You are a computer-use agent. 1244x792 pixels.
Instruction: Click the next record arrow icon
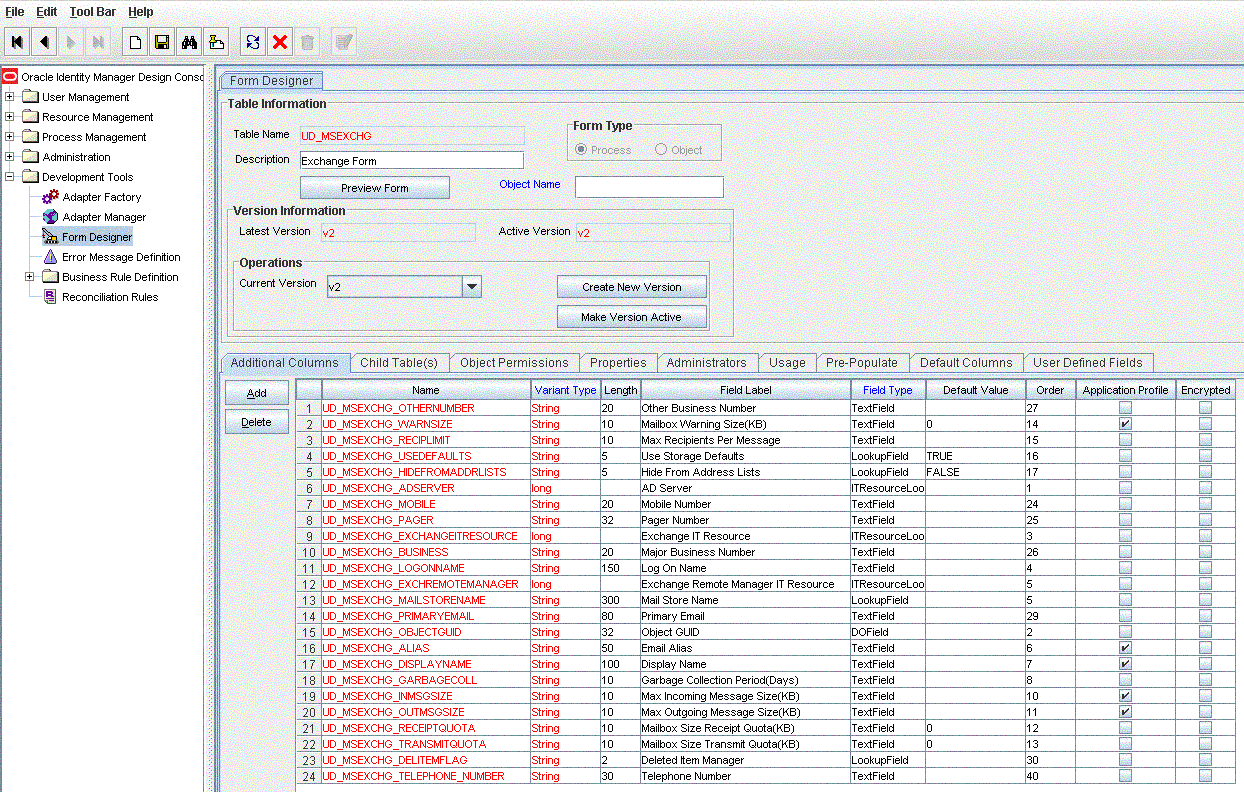71,42
